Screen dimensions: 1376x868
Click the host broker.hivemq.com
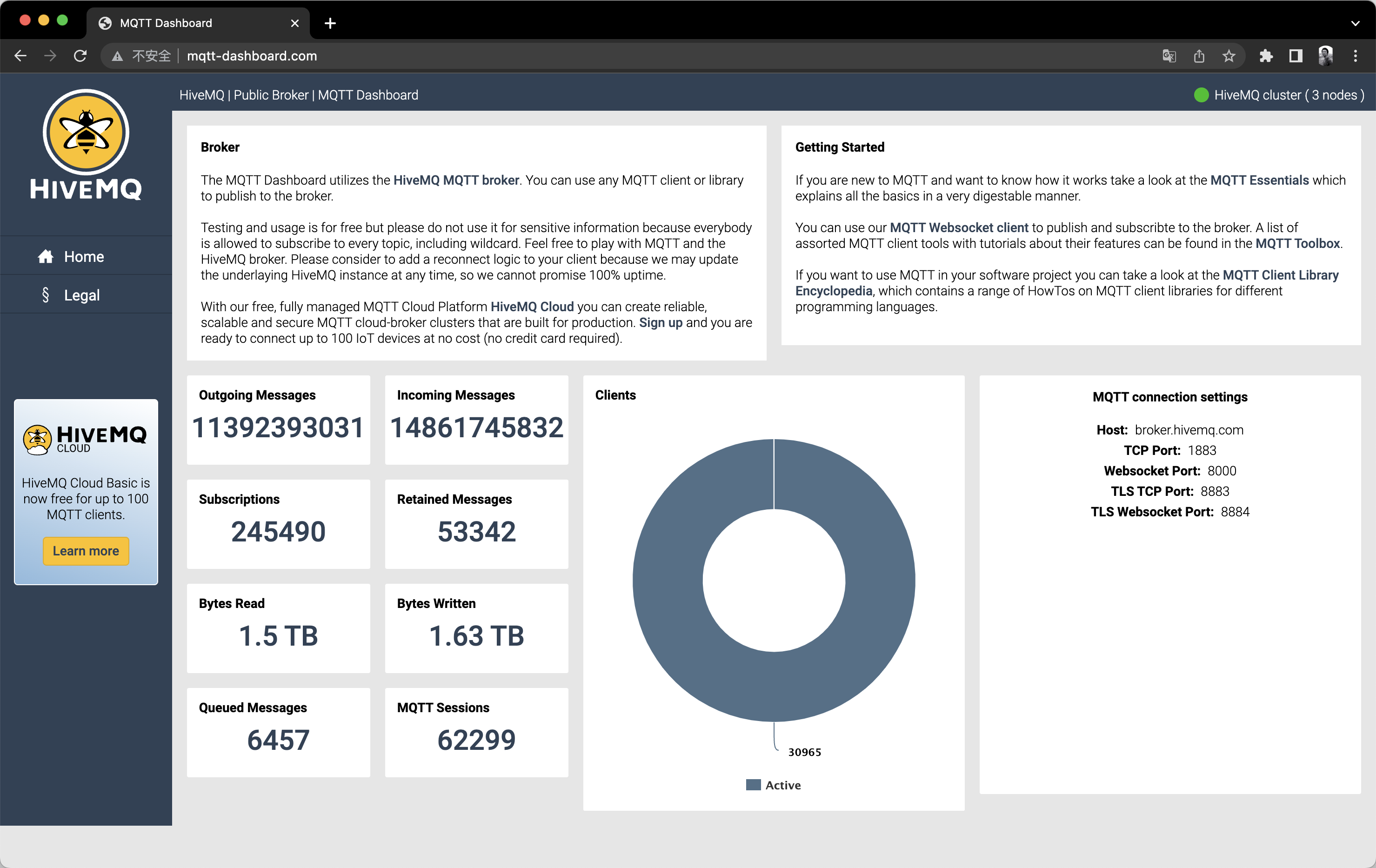[x=1189, y=430]
